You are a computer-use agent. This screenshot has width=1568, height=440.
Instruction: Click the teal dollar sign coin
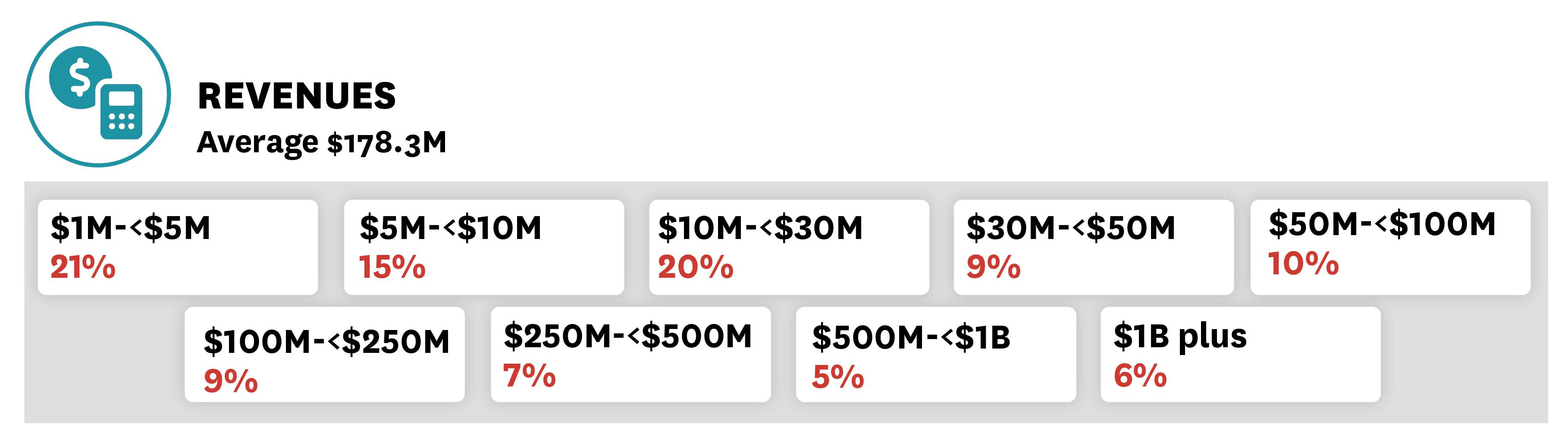[80, 77]
